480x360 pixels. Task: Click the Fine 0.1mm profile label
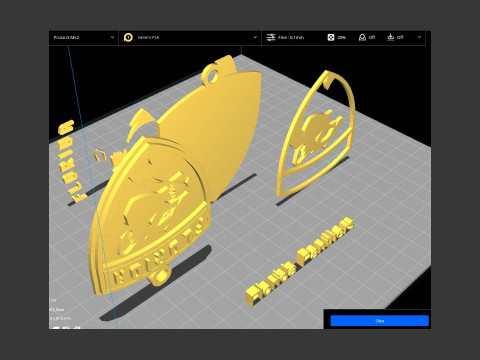tap(291, 37)
